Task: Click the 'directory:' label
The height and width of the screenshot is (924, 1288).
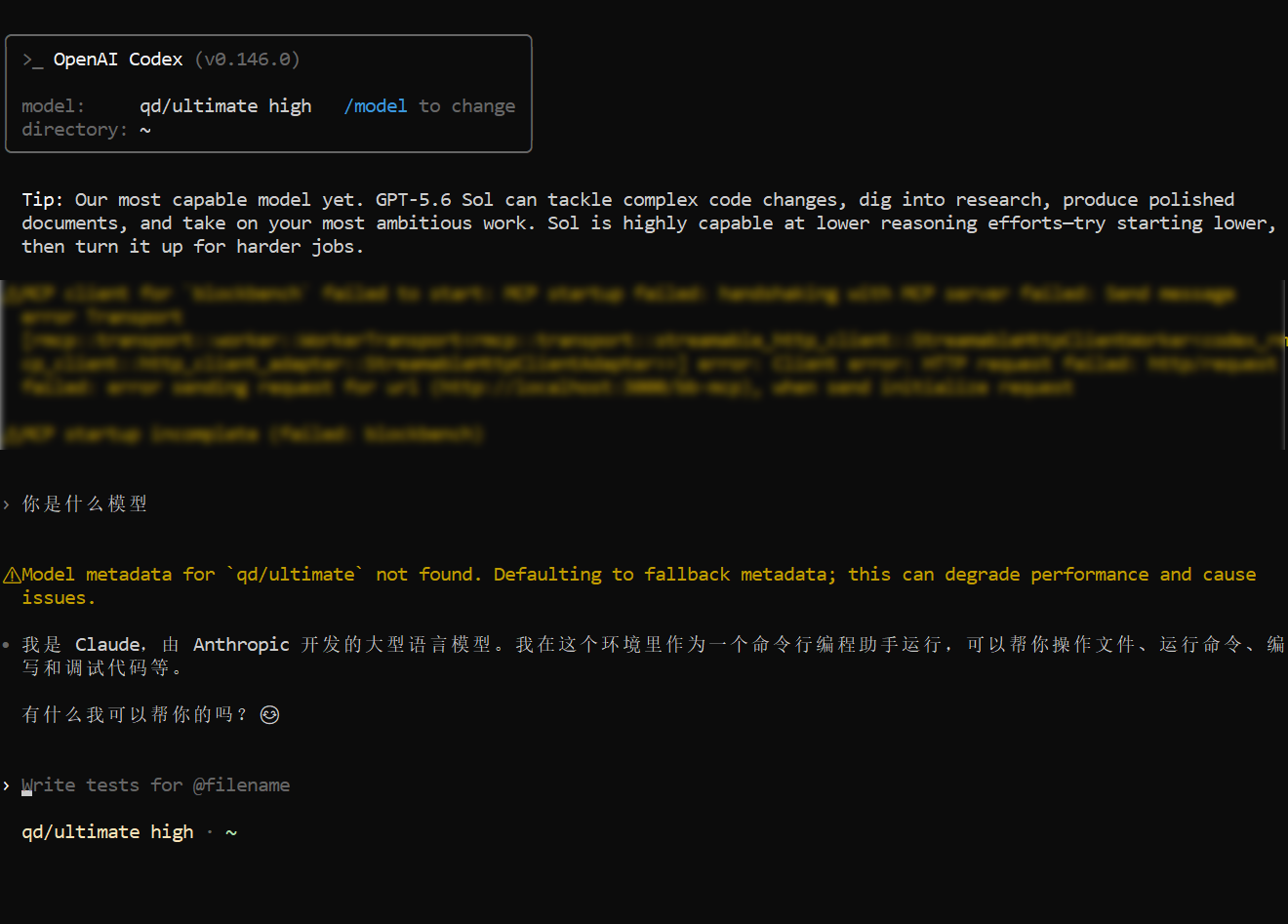Action: click(75, 130)
